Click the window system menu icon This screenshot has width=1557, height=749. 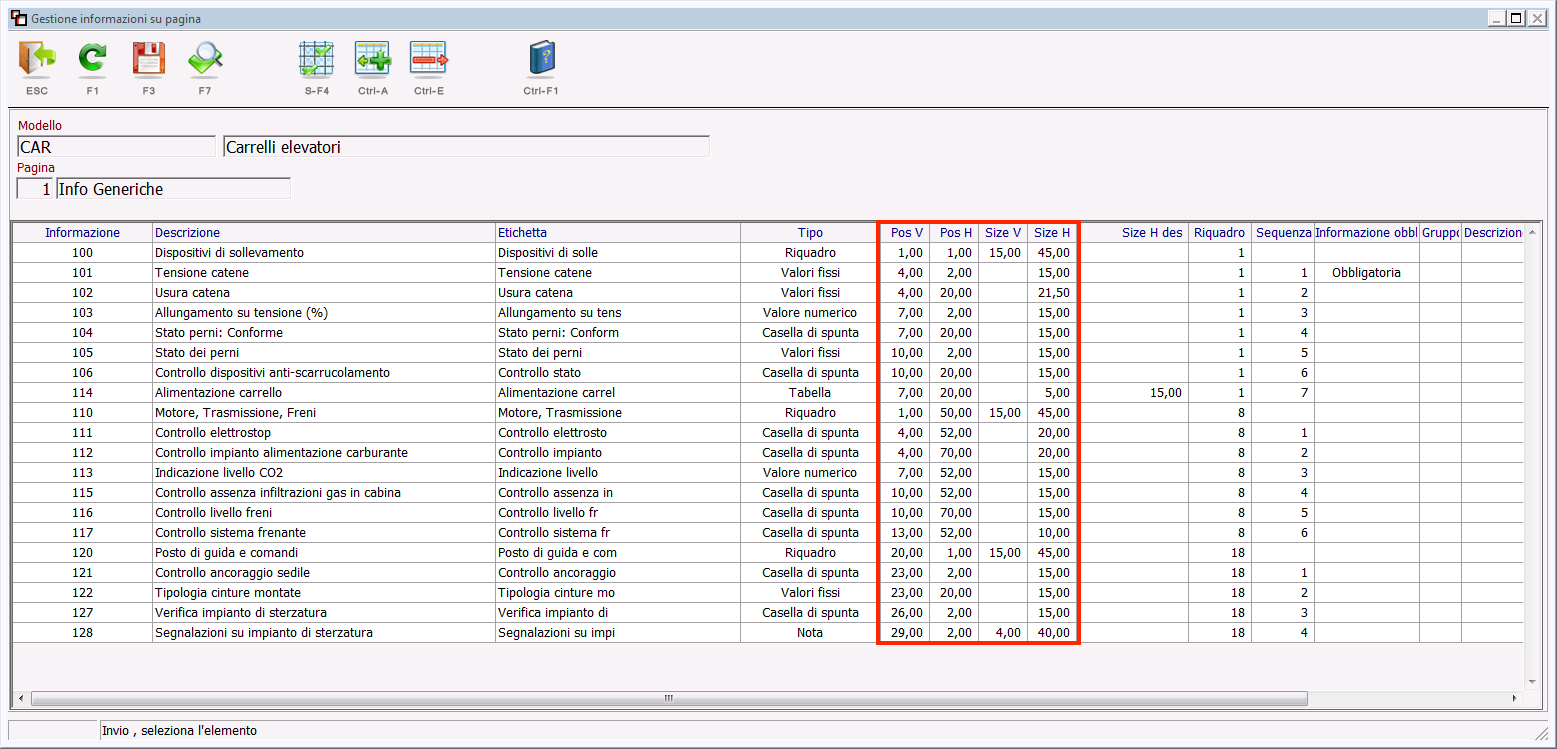tap(18, 18)
